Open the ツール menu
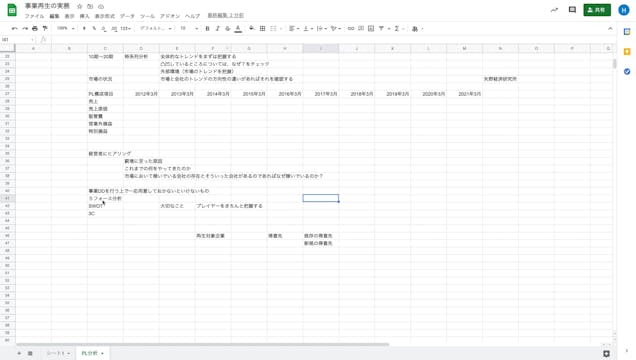The height and width of the screenshot is (360, 636). (x=147, y=16)
